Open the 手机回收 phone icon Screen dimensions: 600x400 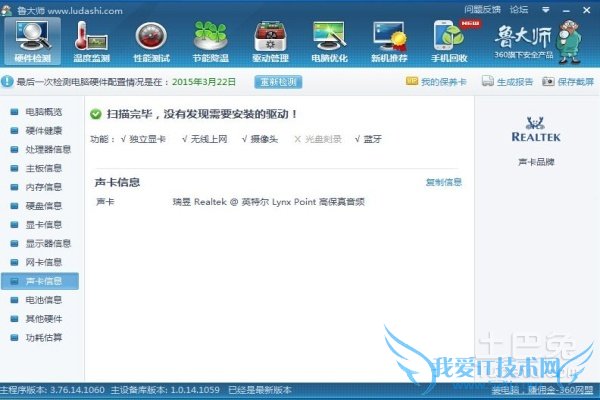click(x=449, y=41)
